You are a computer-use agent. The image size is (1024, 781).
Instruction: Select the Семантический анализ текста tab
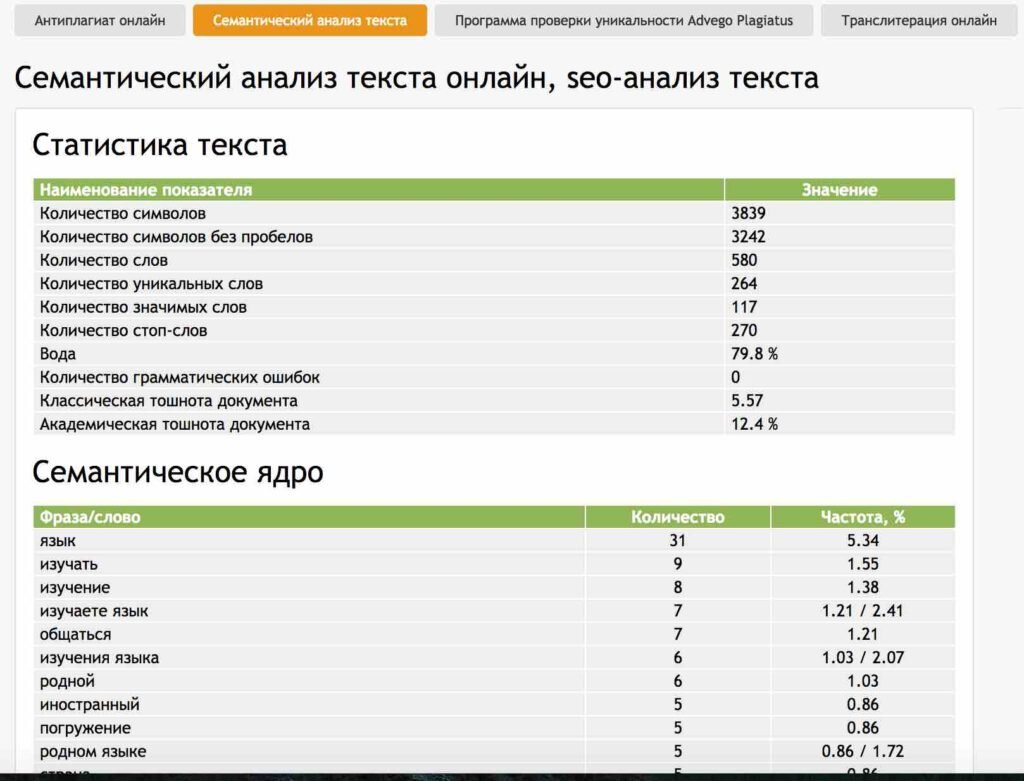coord(312,19)
